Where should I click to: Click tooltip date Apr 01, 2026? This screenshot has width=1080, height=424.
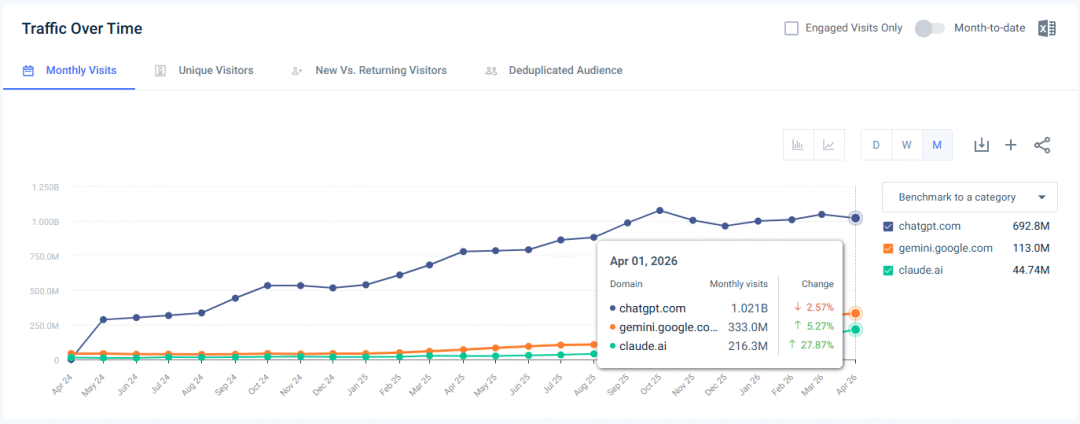(x=643, y=262)
